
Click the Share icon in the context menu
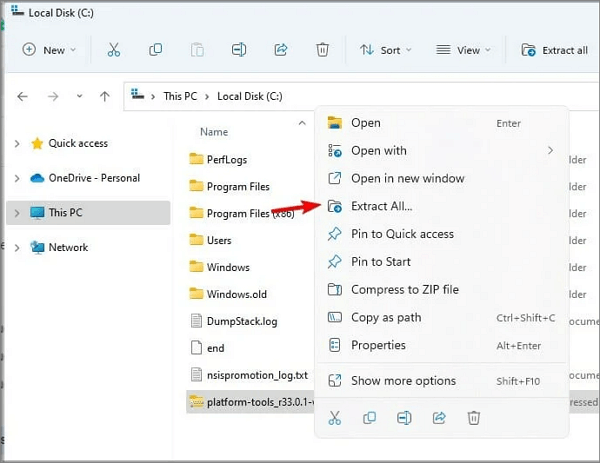pos(439,418)
